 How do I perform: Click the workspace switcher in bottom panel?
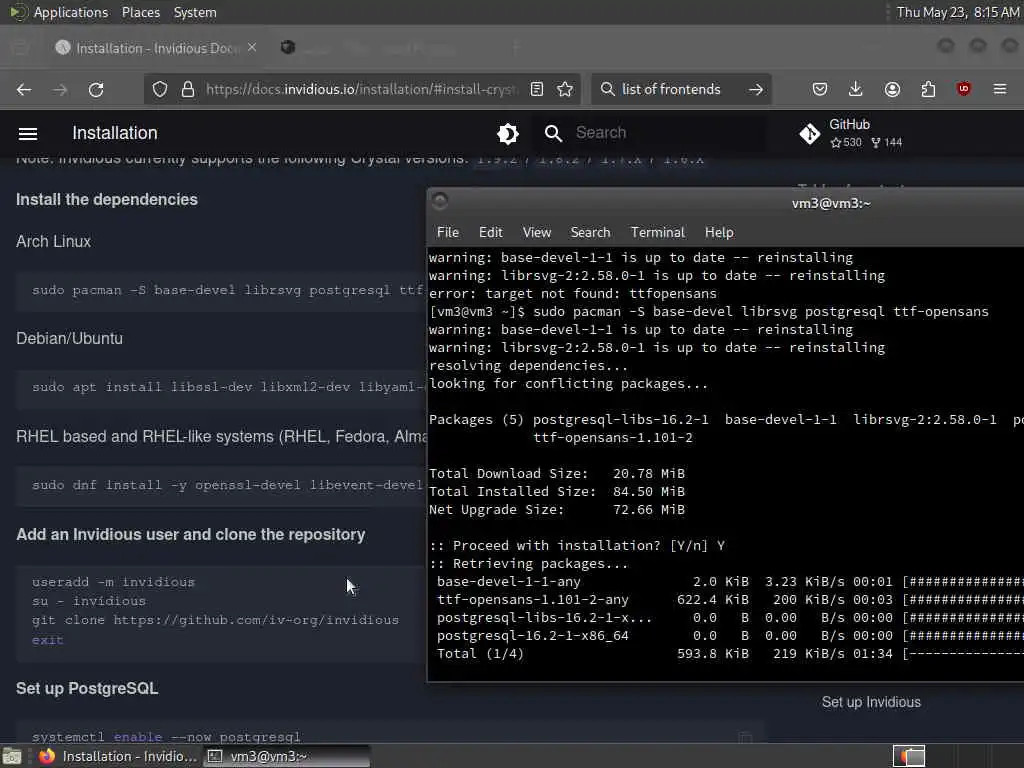pyautogui.click(x=909, y=756)
